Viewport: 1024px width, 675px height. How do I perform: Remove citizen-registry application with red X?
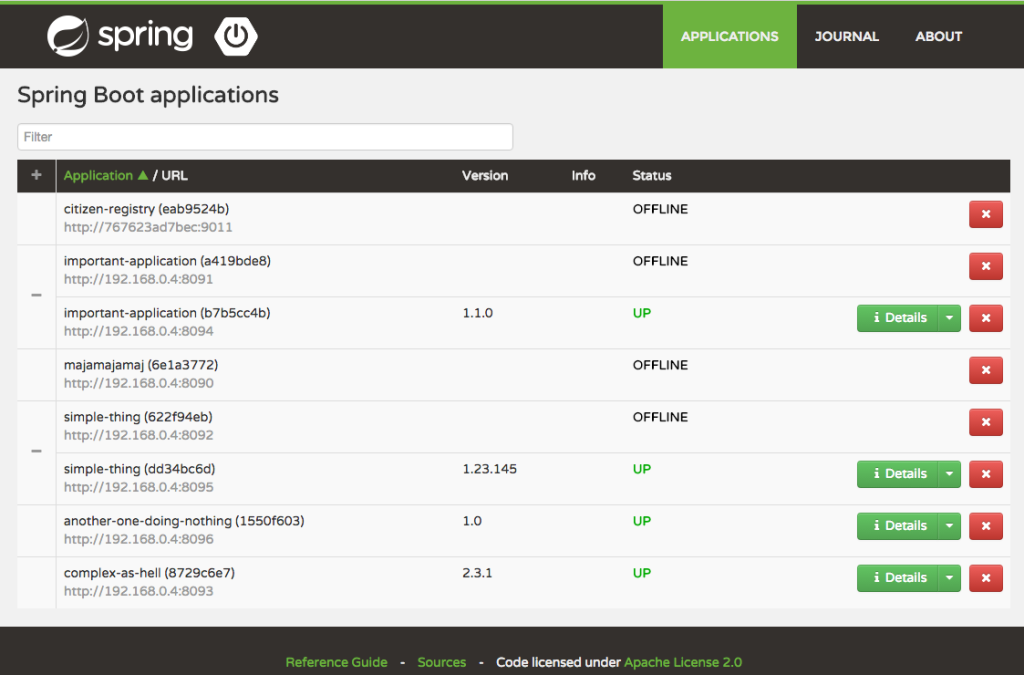click(x=985, y=214)
